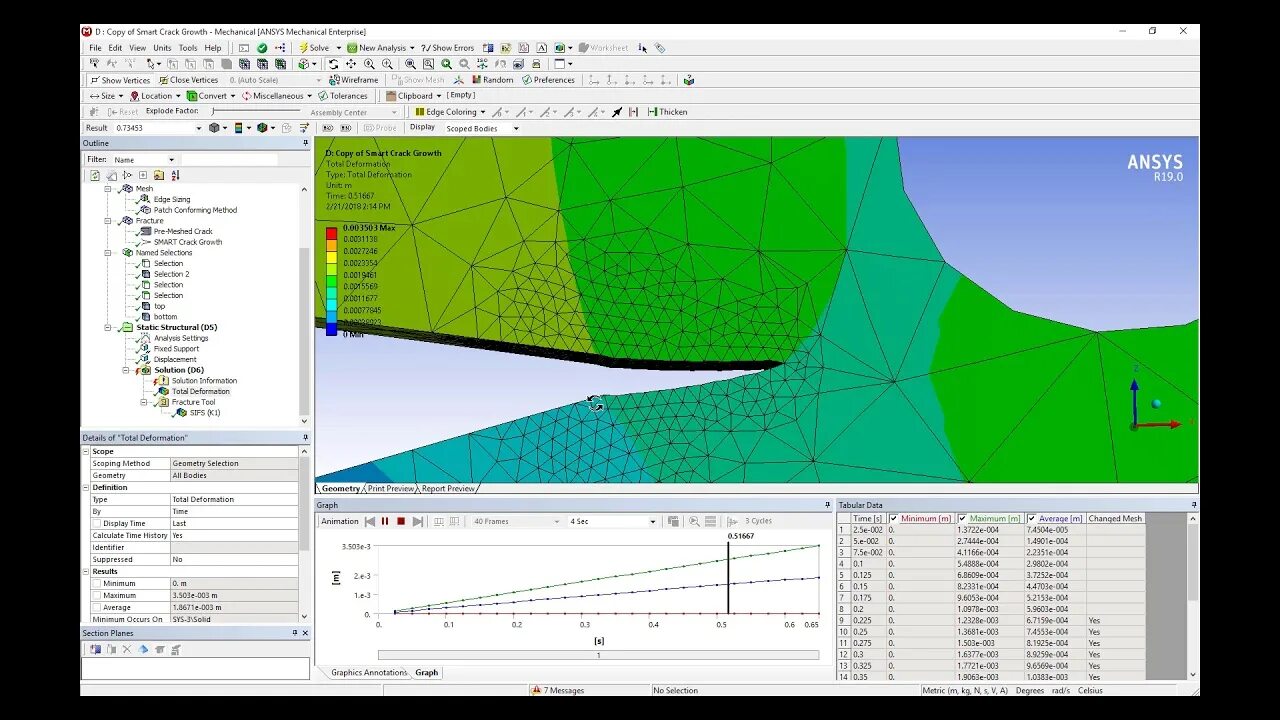Collapse the Solution (D6) node

pos(126,370)
